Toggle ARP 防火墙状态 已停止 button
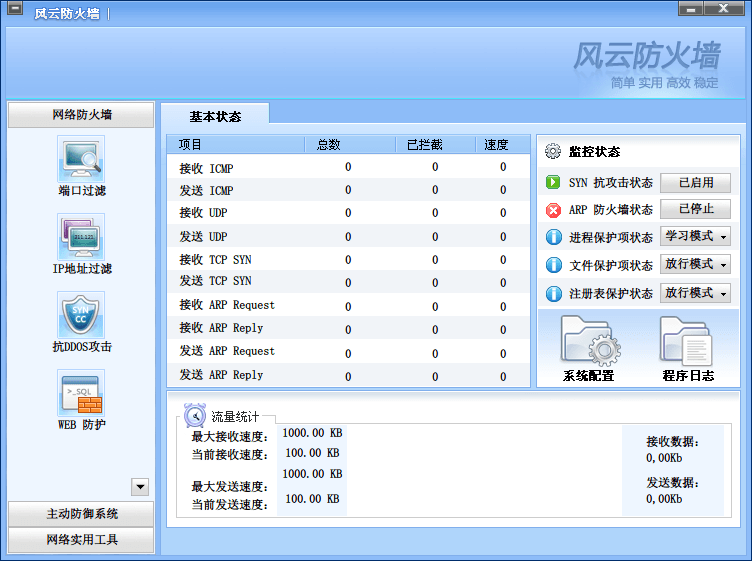The height and width of the screenshot is (561, 752). [x=696, y=209]
